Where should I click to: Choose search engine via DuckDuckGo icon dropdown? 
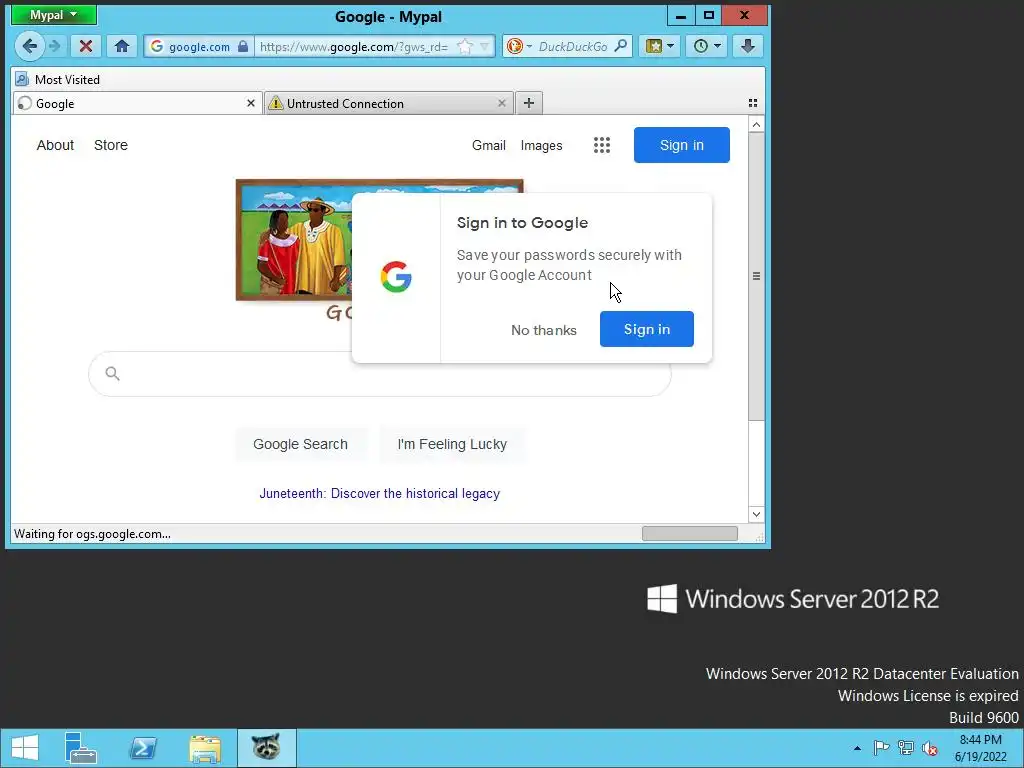[519, 46]
